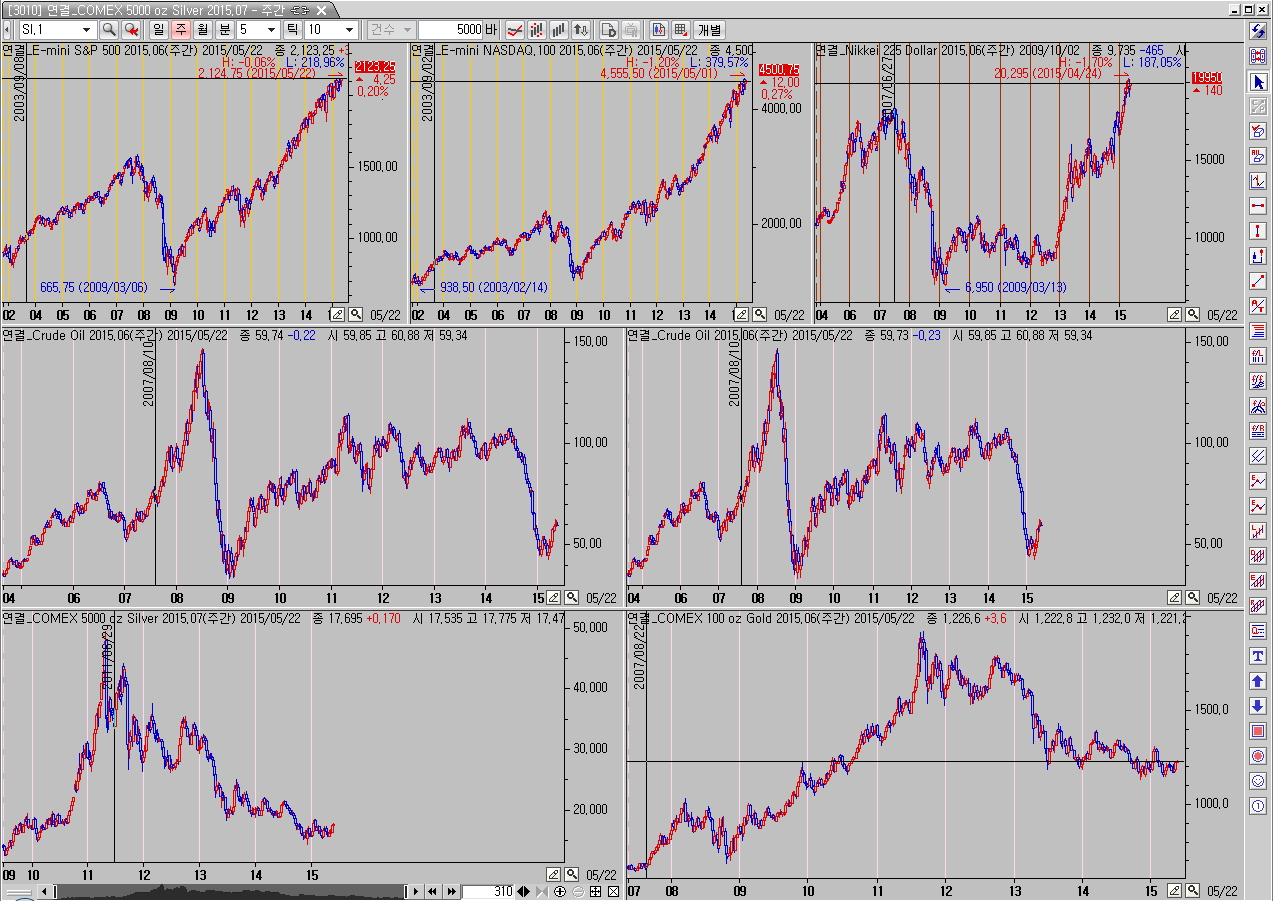Toggle the daily period (일) button

[159, 30]
